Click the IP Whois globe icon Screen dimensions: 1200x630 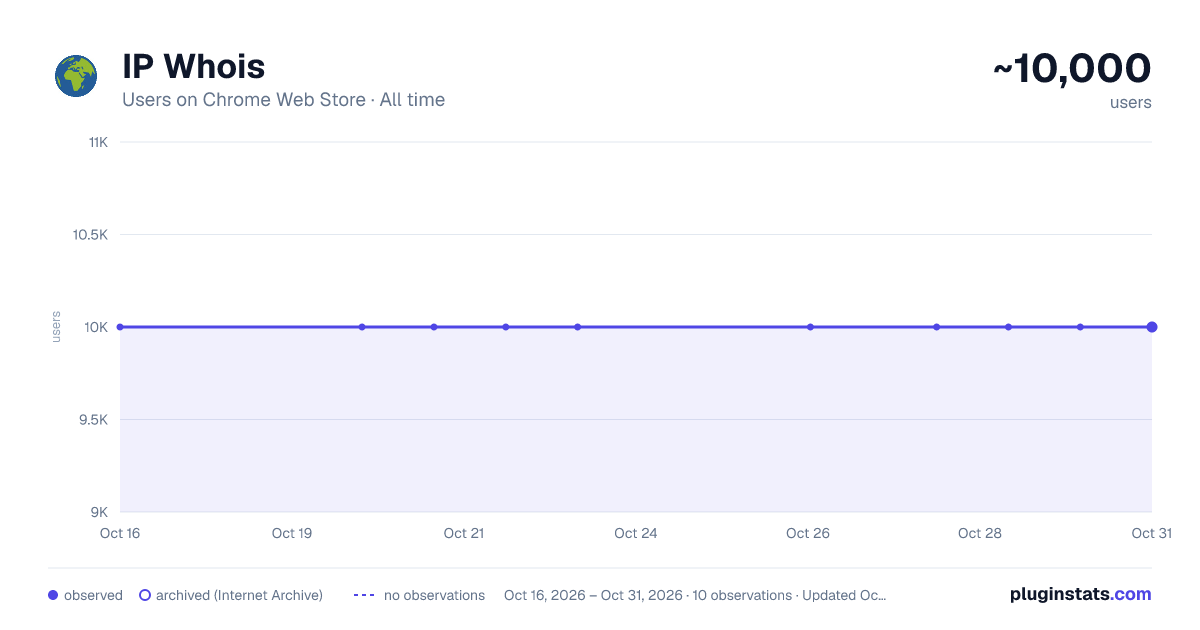tap(76, 76)
